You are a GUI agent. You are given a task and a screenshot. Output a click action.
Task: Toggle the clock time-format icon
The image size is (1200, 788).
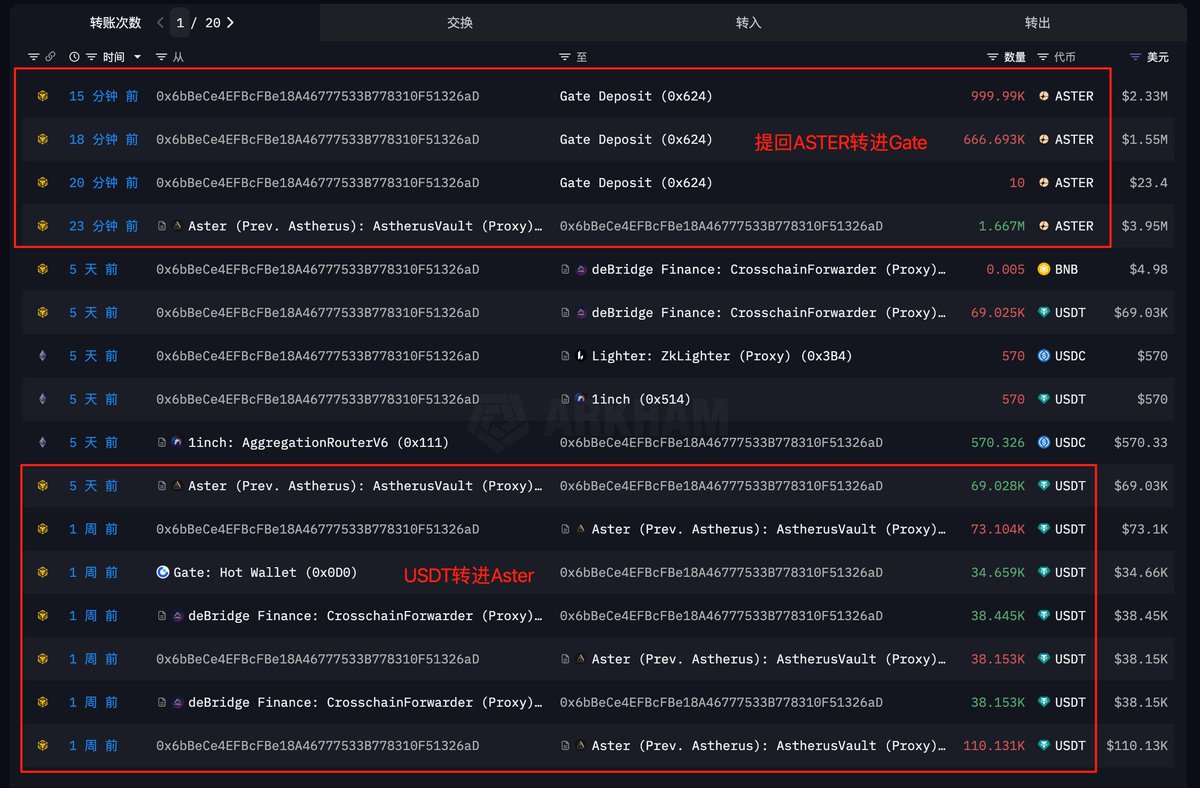[74, 57]
